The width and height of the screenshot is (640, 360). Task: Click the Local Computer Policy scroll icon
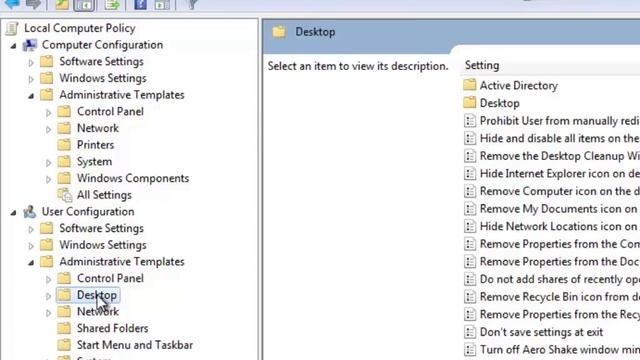pos(12,28)
